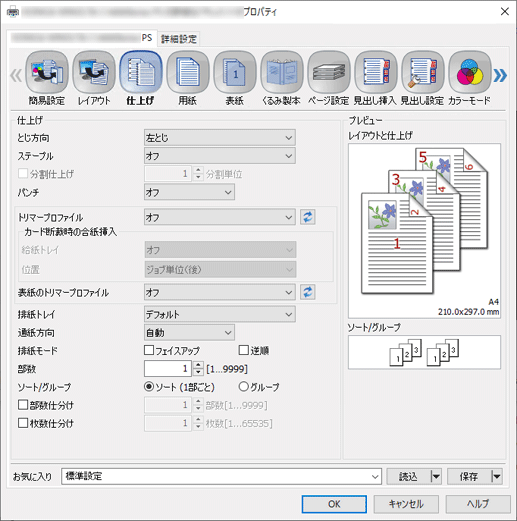Image resolution: width=517 pixels, height=521 pixels.
Task: Switch to the 詳細設定 tab
Action: tap(179, 39)
